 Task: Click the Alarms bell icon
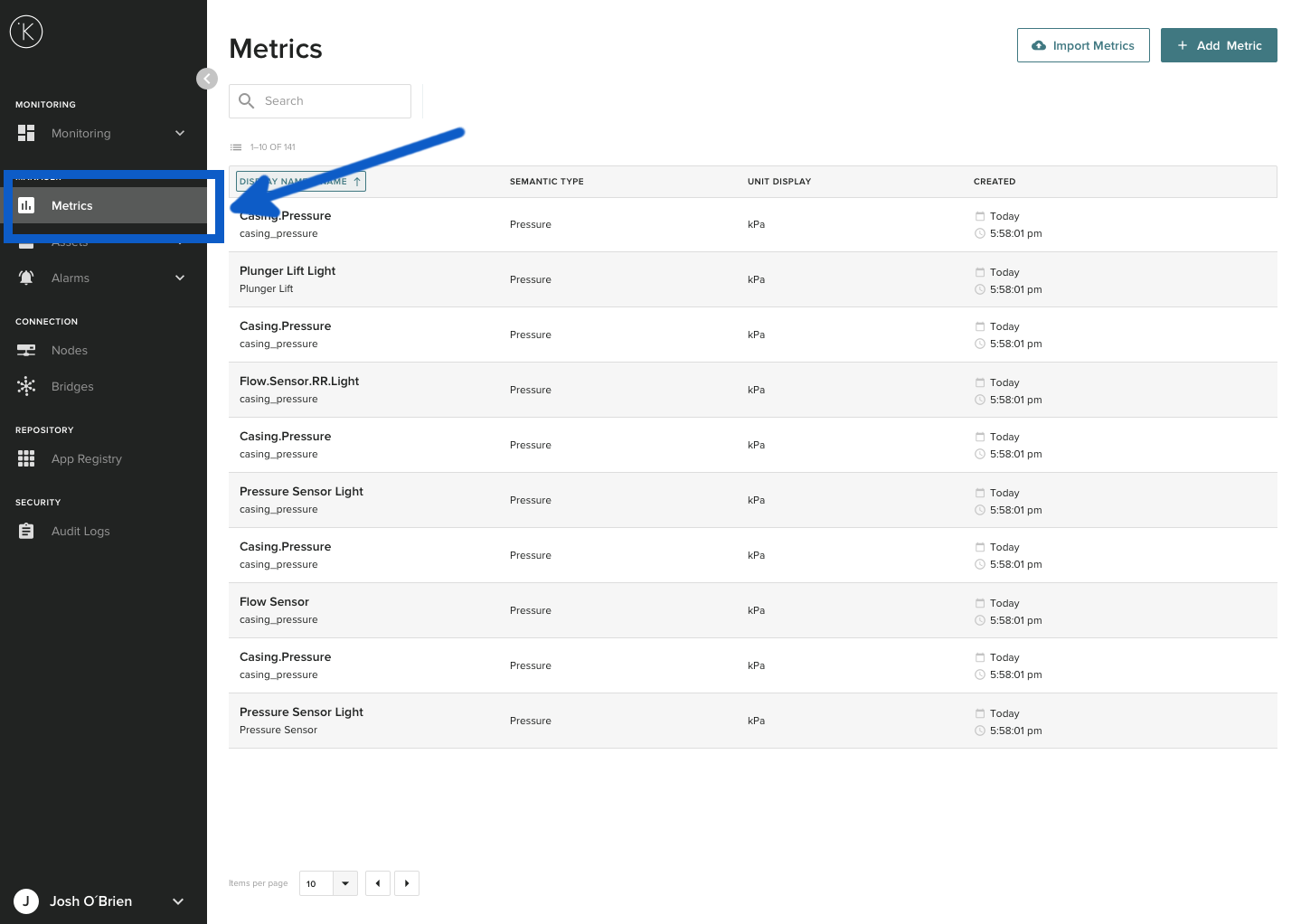point(26,278)
